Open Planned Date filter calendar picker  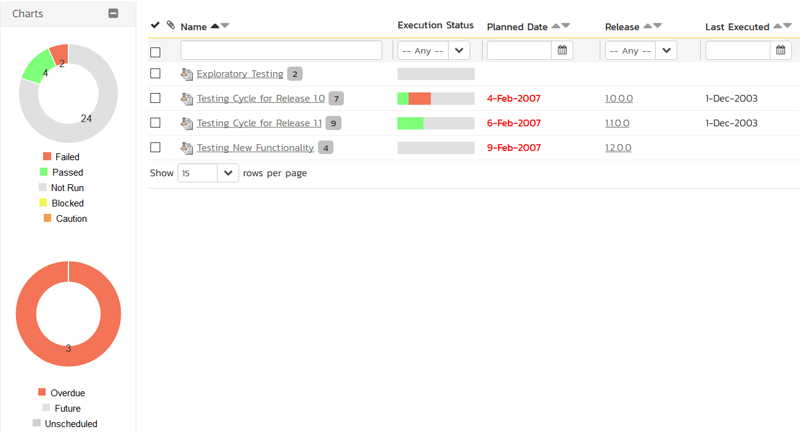(x=562, y=50)
